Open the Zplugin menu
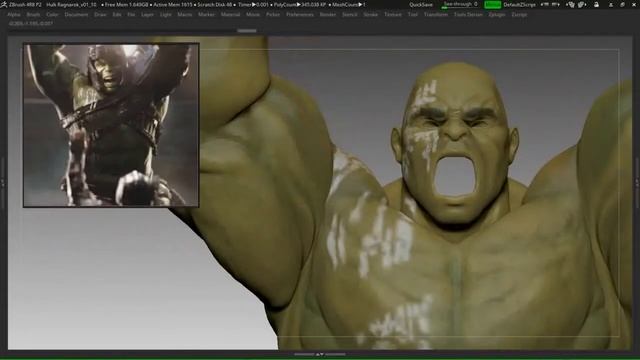640x360 pixels. (497, 14)
